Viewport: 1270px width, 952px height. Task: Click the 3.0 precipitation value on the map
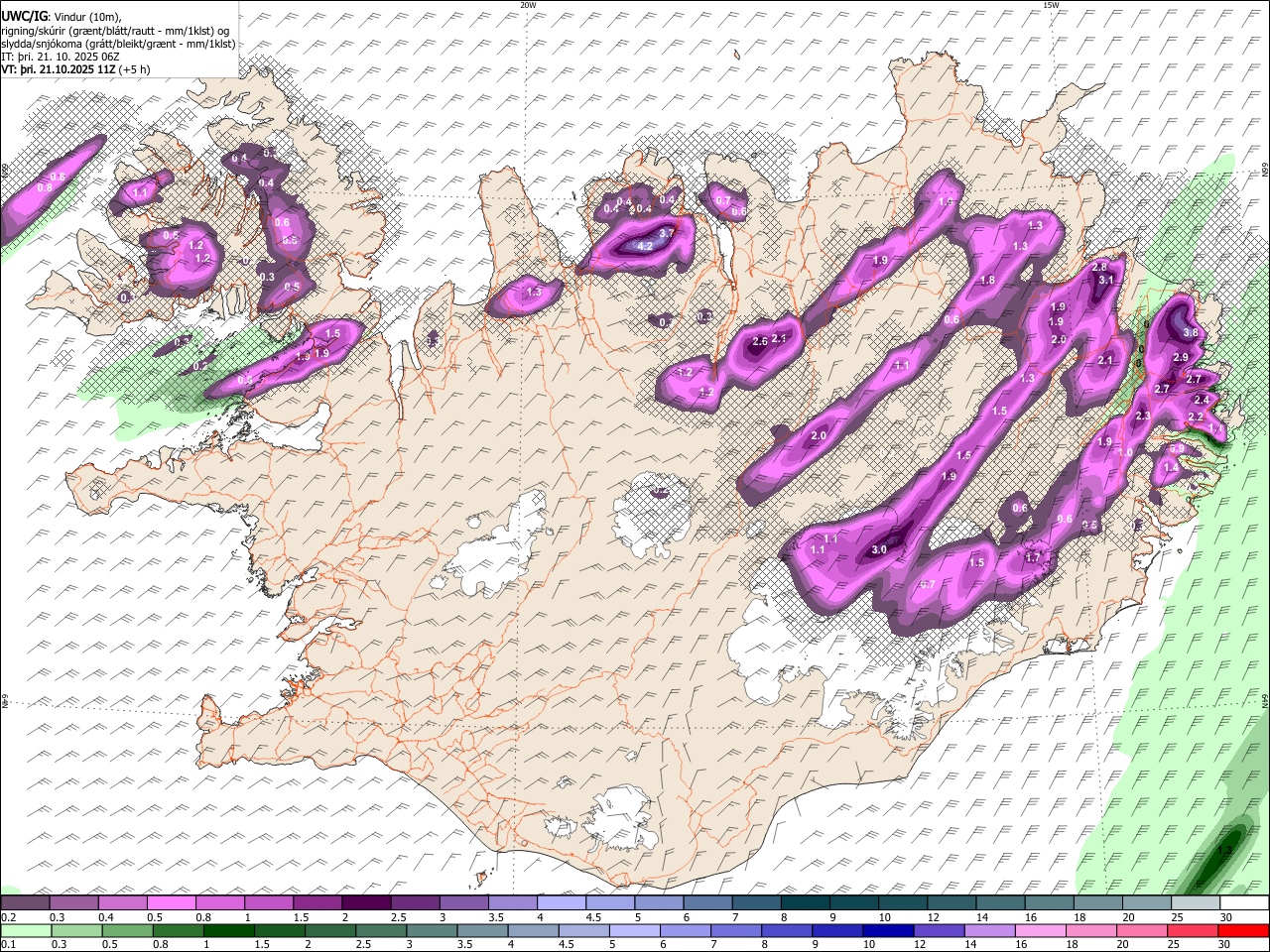pyautogui.click(x=879, y=549)
